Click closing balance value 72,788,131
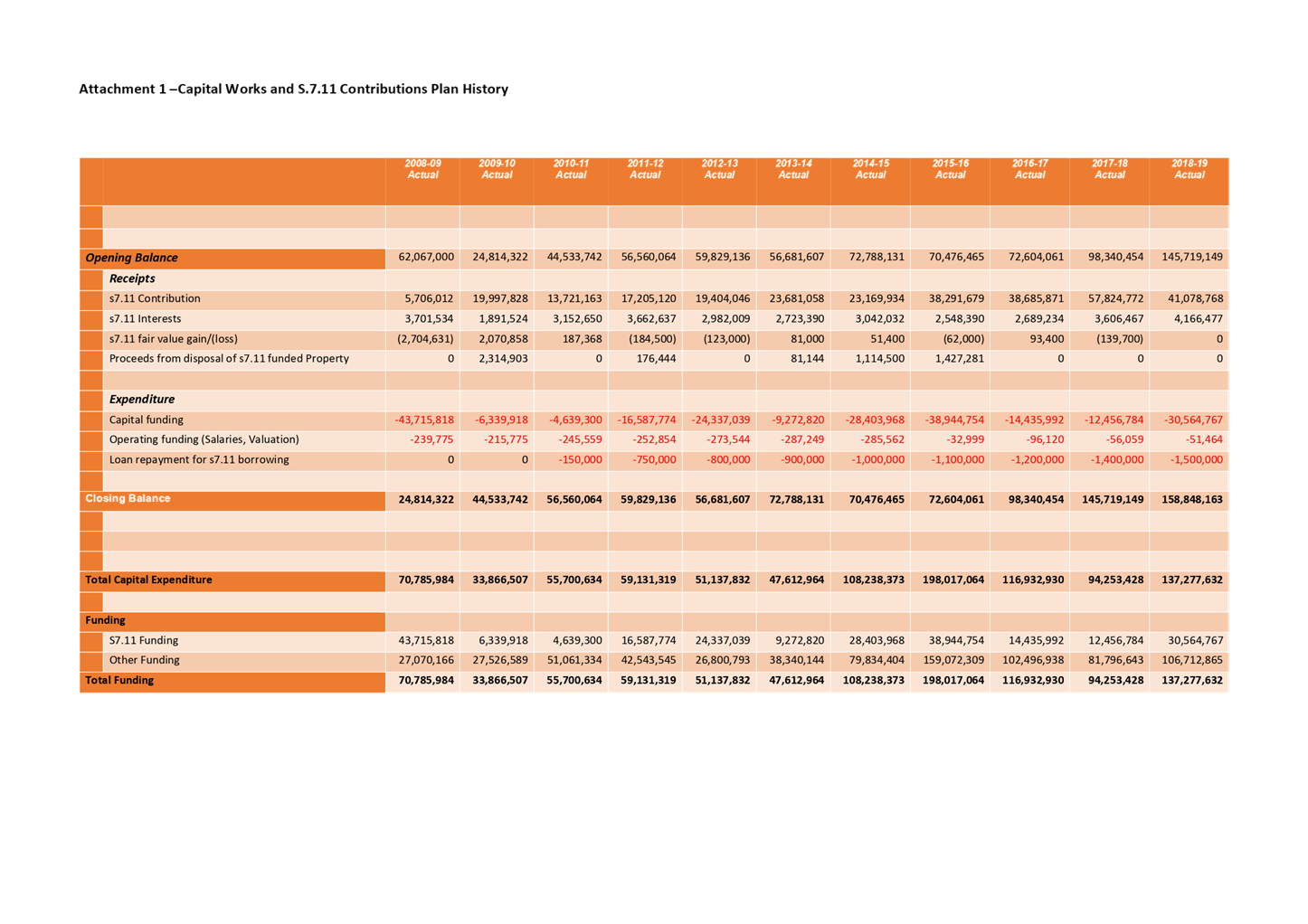1308x924 pixels. (x=797, y=499)
